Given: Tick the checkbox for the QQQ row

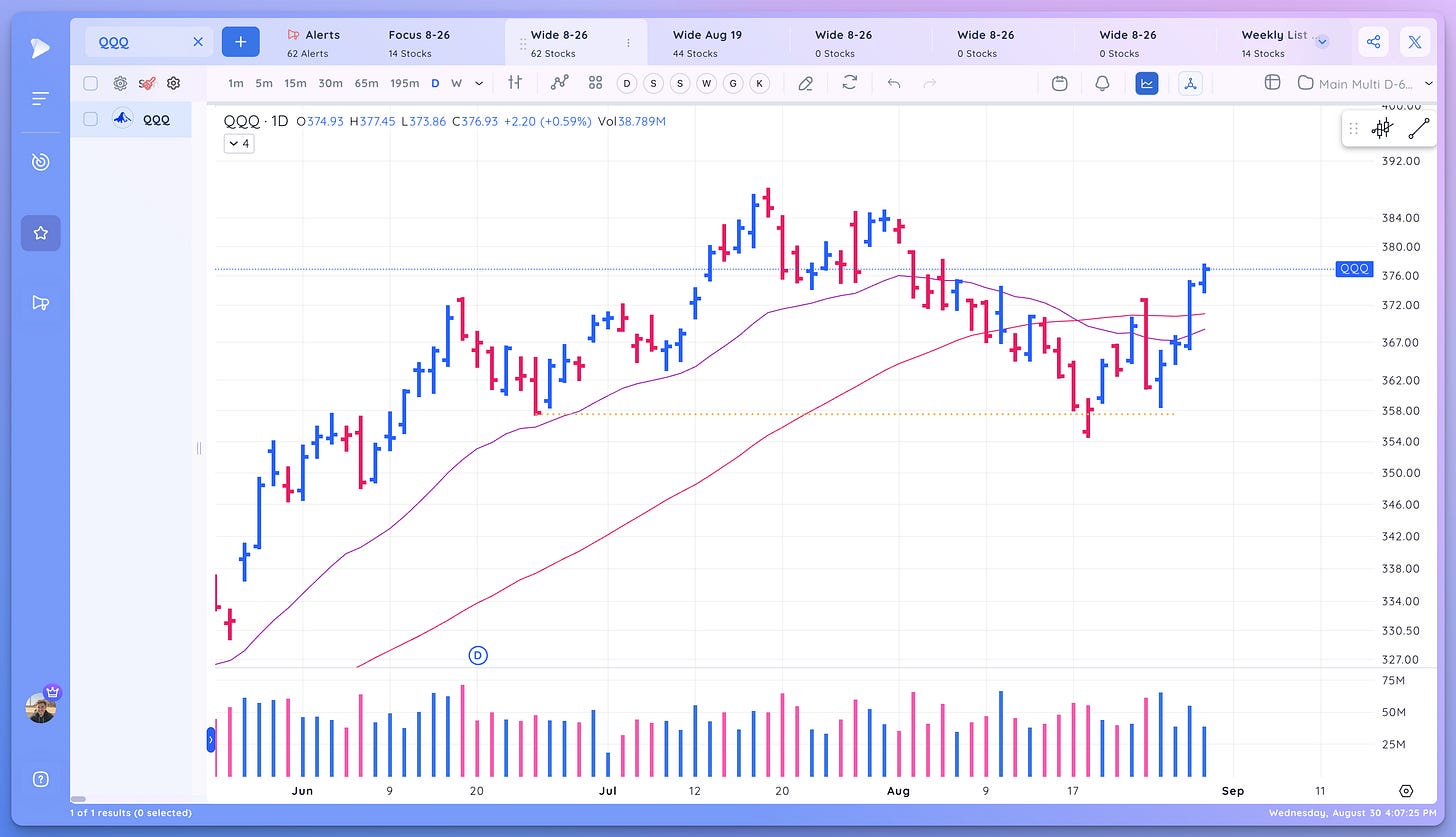Looking at the screenshot, I should pos(91,119).
